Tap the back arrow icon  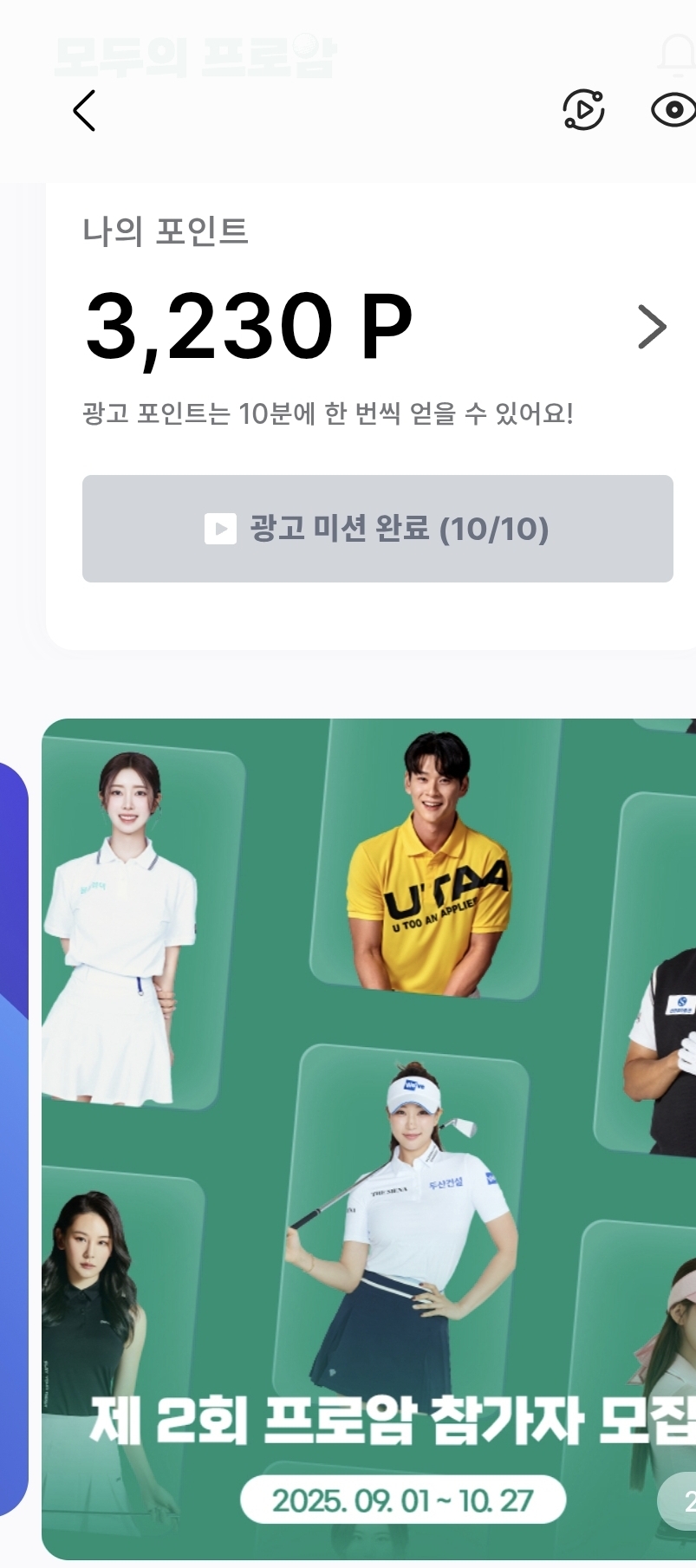(84, 111)
